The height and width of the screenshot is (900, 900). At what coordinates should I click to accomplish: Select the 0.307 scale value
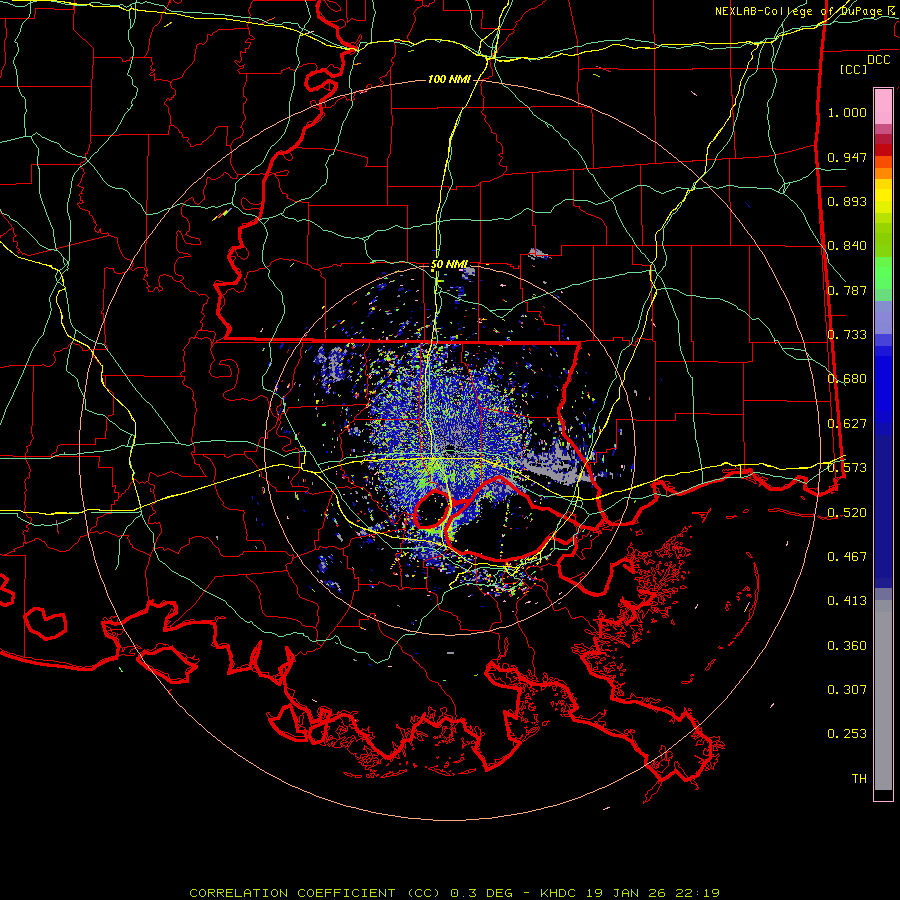[x=847, y=690]
